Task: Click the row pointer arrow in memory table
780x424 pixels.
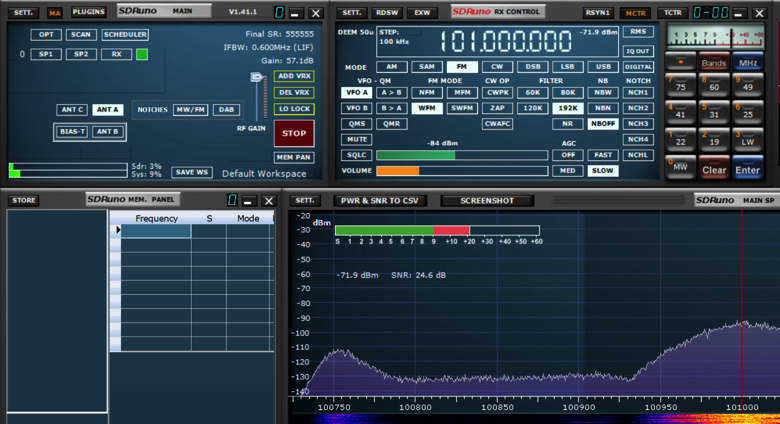Action: 118,230
